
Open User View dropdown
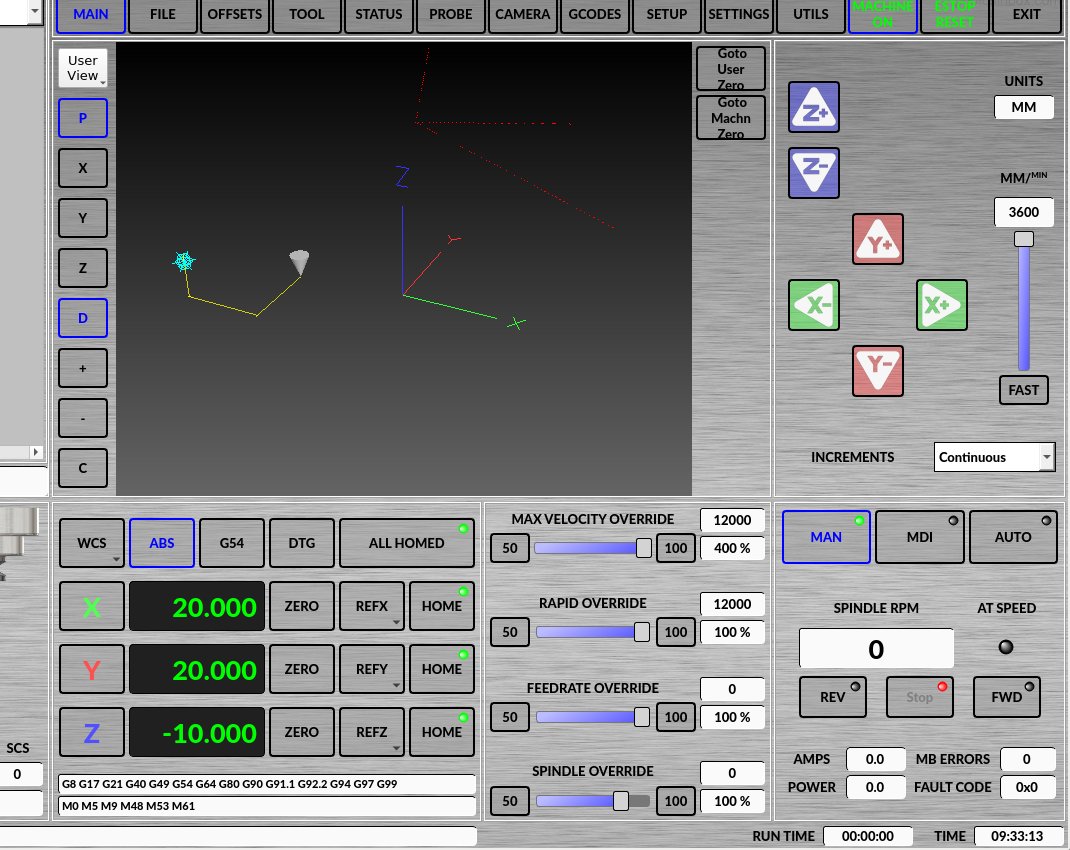(x=83, y=68)
